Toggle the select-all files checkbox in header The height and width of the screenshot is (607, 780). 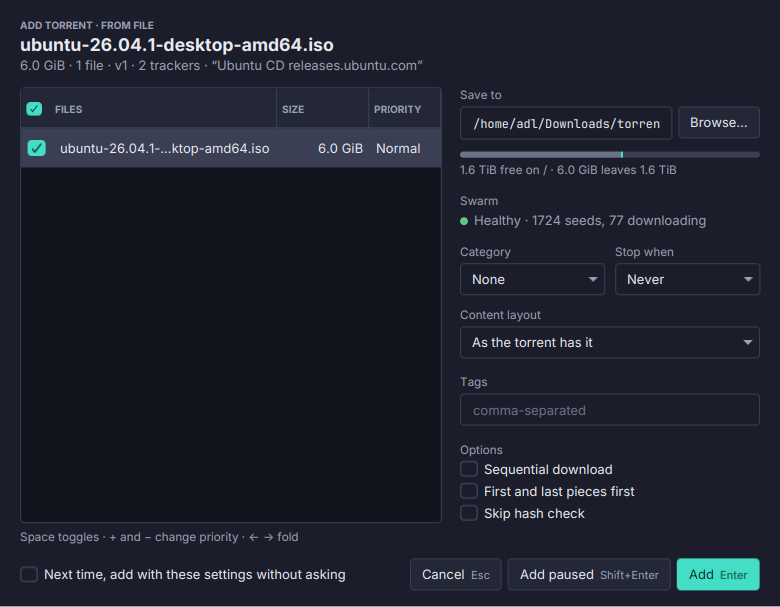coord(34,109)
